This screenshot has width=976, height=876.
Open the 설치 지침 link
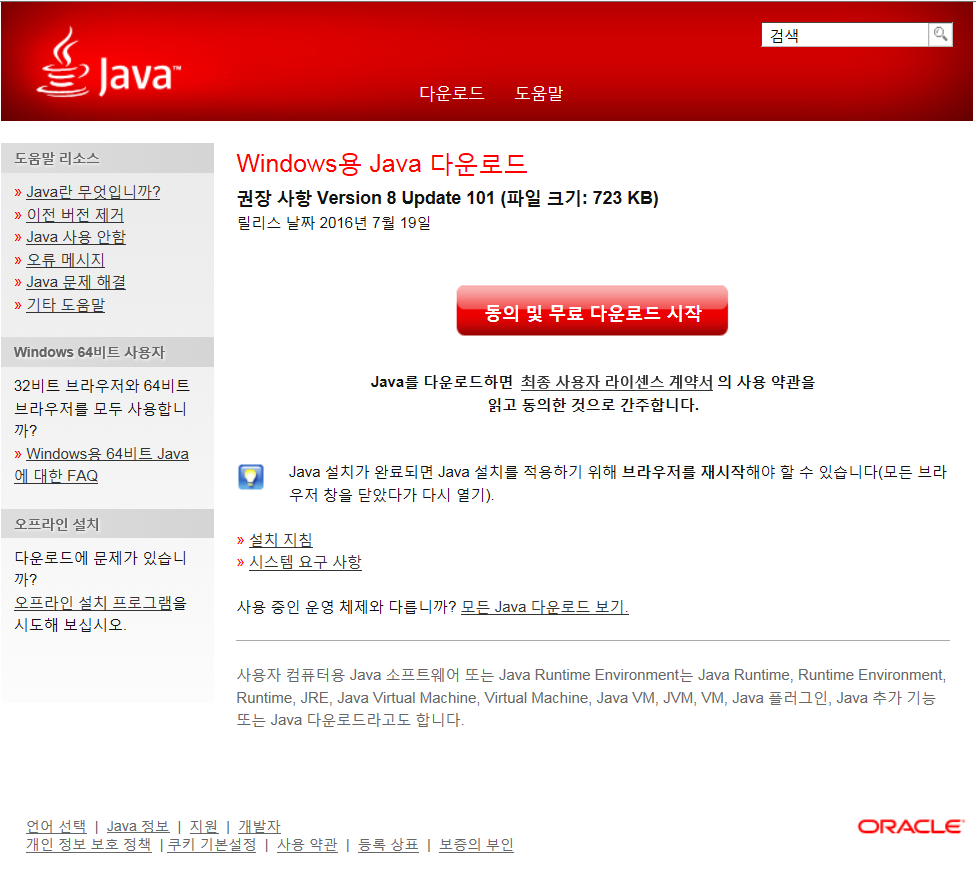coord(281,540)
